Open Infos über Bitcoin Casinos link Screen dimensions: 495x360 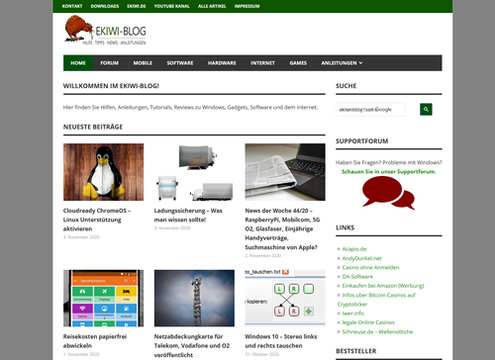377,299
